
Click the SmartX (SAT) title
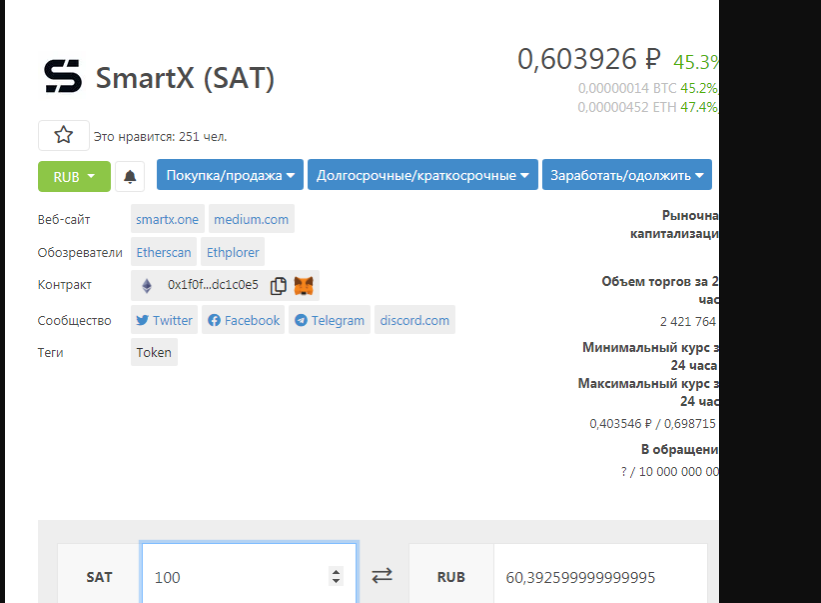pyautogui.click(x=185, y=79)
